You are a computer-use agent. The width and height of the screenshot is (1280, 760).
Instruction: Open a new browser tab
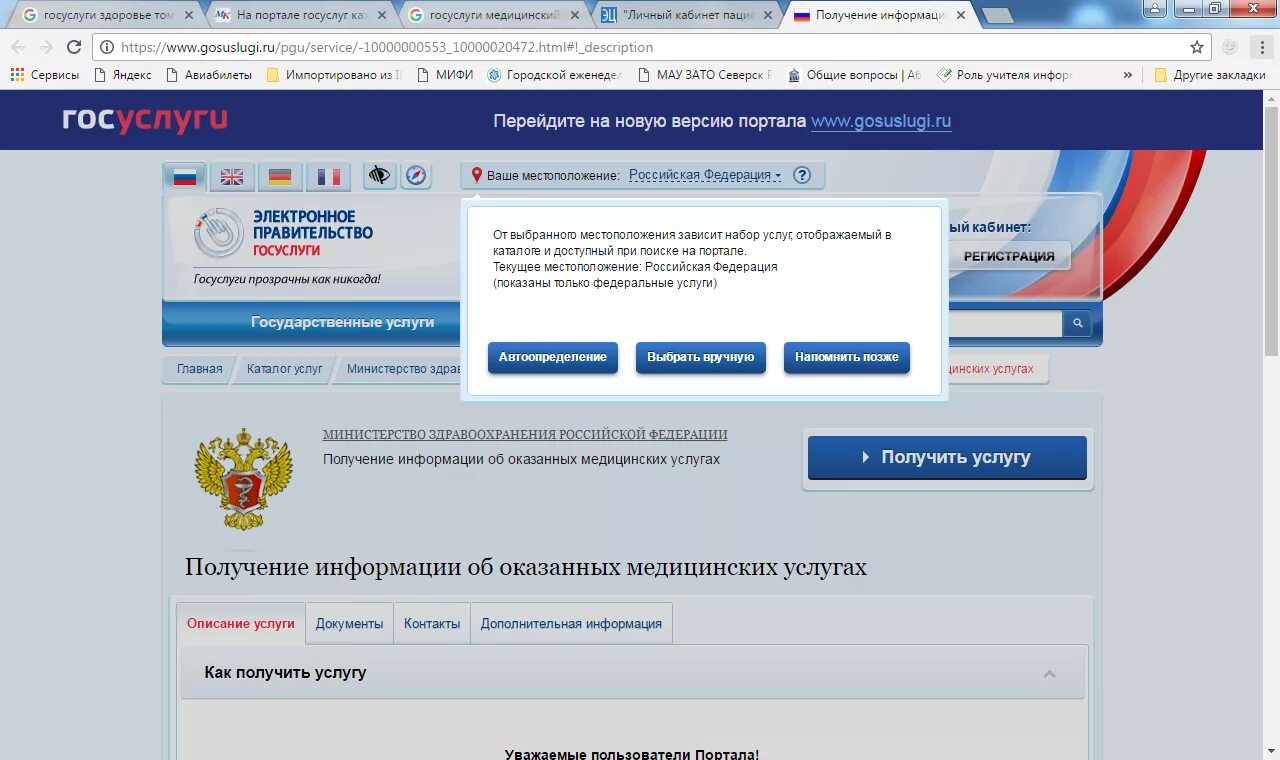997,16
